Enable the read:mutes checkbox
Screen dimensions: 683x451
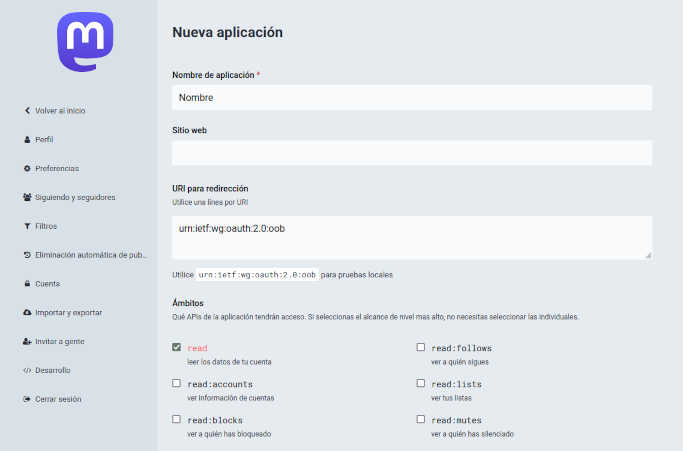click(x=421, y=419)
